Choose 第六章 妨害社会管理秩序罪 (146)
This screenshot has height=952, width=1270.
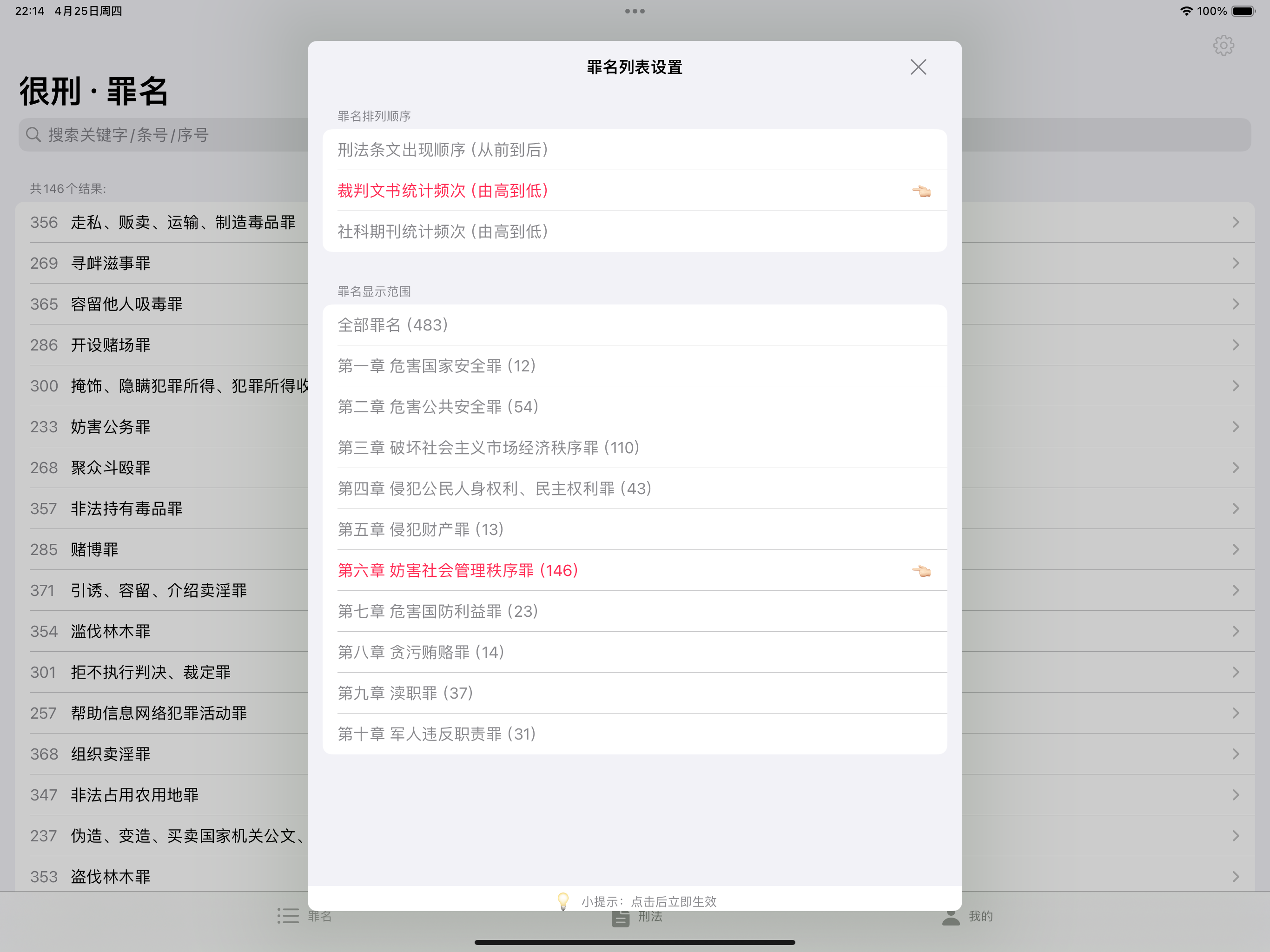tap(635, 570)
